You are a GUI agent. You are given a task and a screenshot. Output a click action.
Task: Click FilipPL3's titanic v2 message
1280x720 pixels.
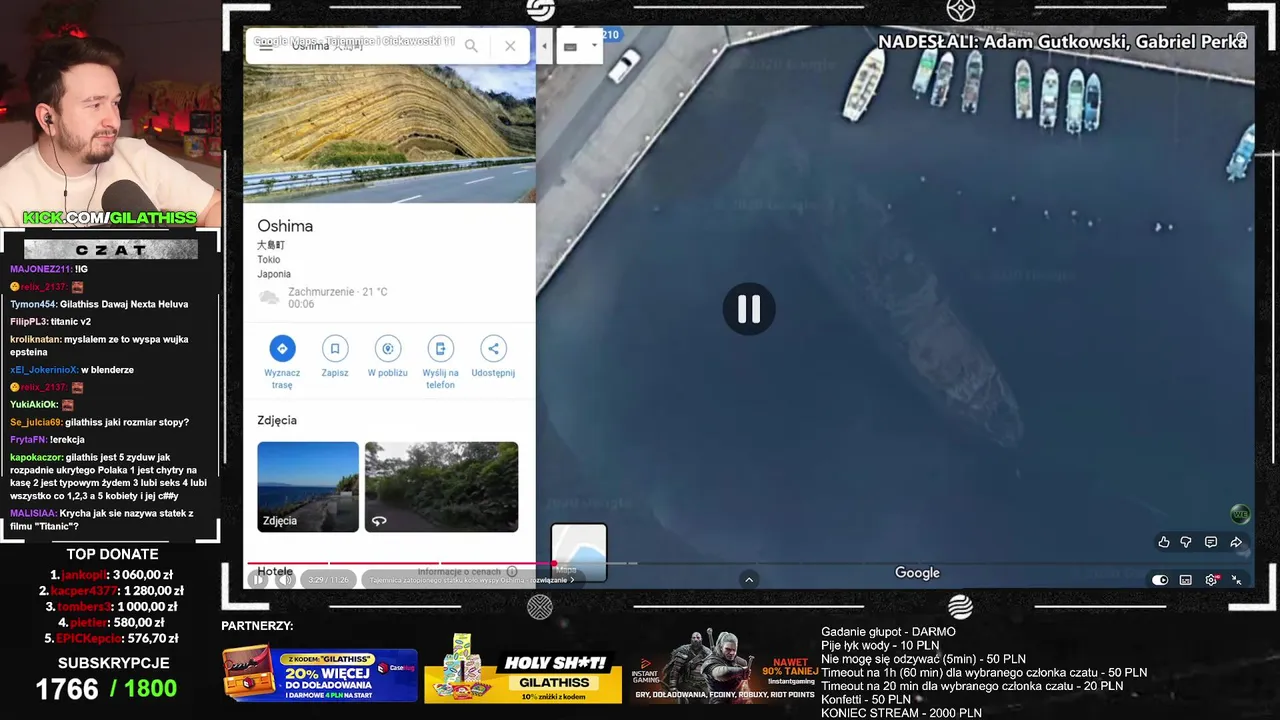click(50, 322)
